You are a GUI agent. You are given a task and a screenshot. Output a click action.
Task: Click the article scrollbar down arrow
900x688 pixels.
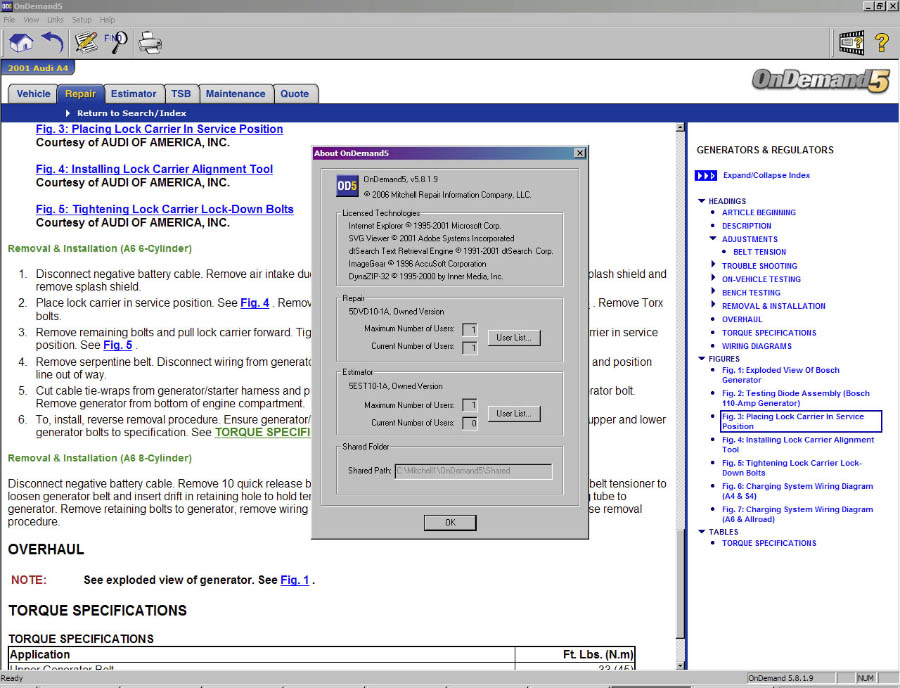point(680,666)
